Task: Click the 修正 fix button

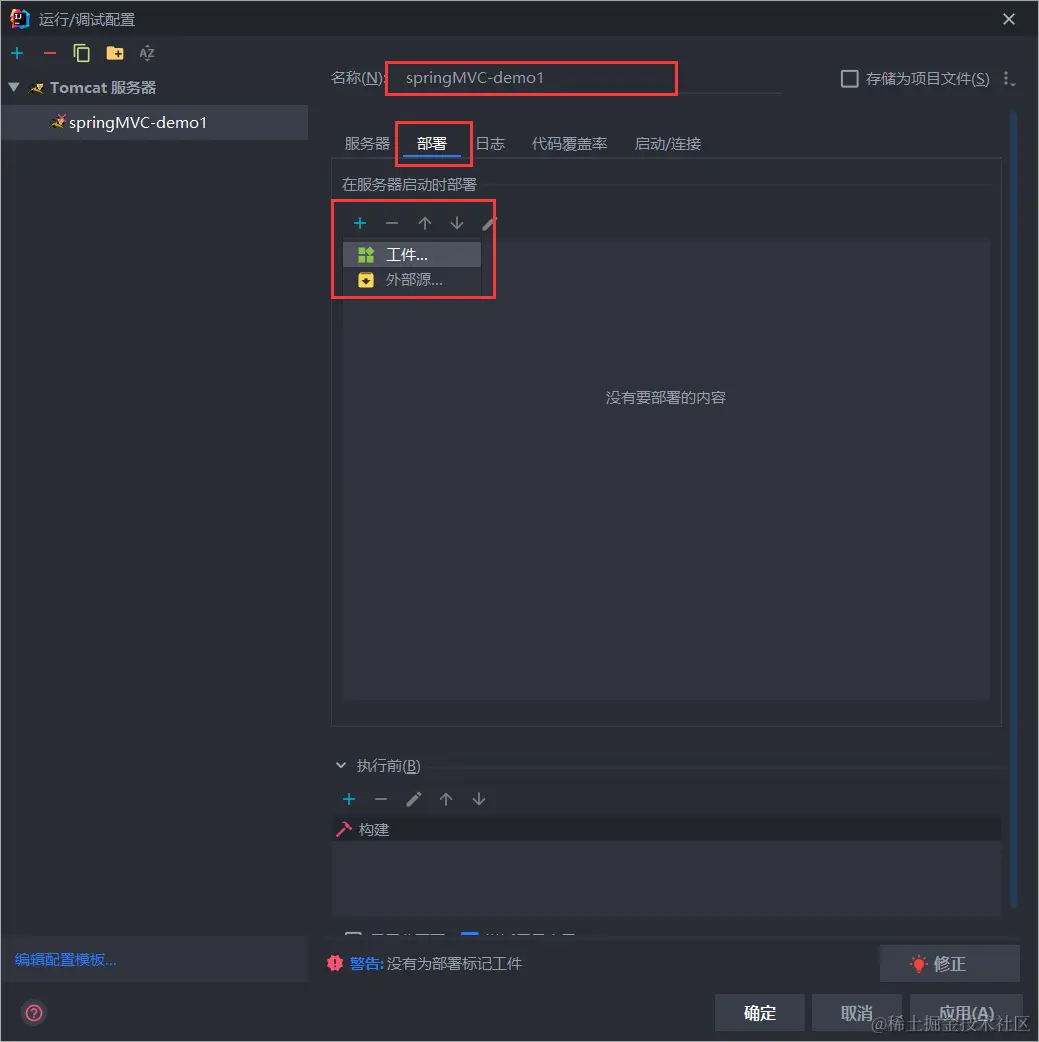Action: point(949,964)
